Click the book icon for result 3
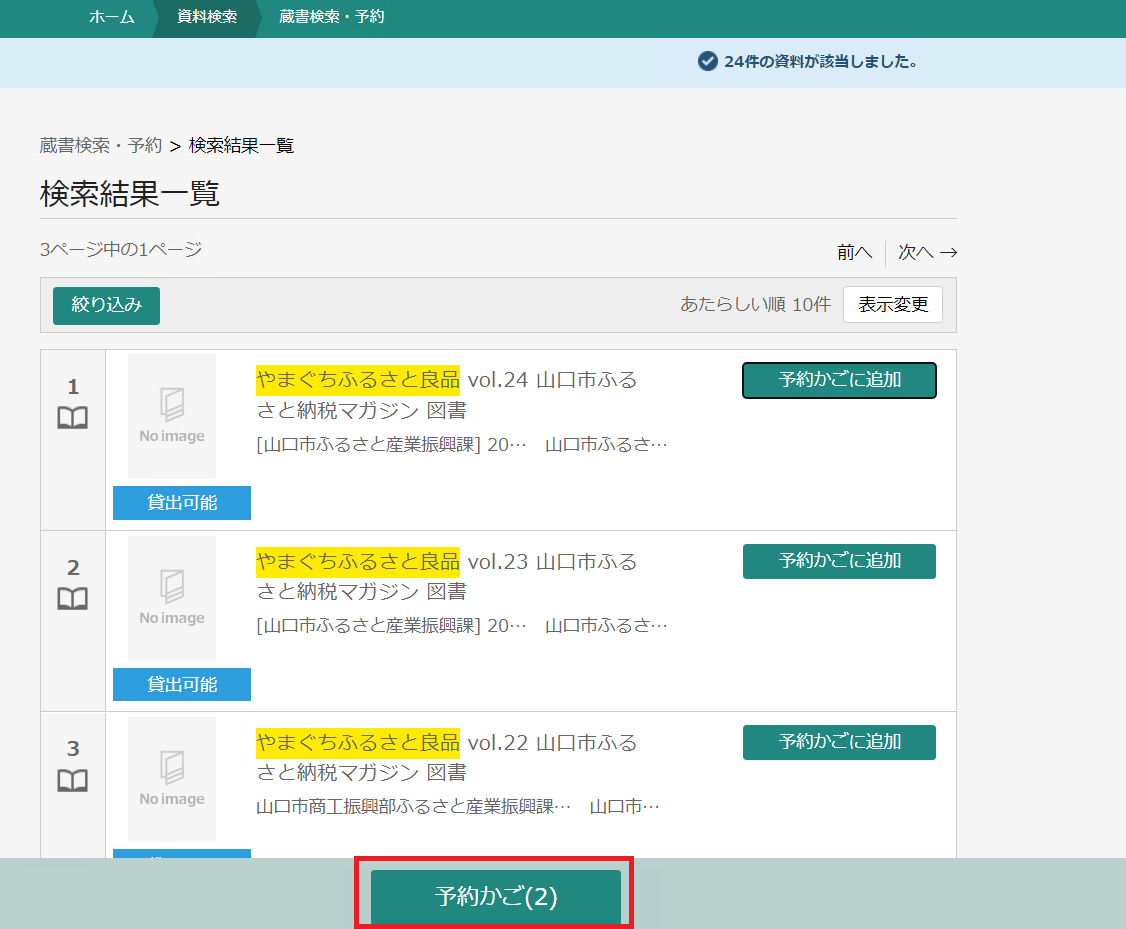The image size is (1126, 929). pyautogui.click(x=72, y=780)
